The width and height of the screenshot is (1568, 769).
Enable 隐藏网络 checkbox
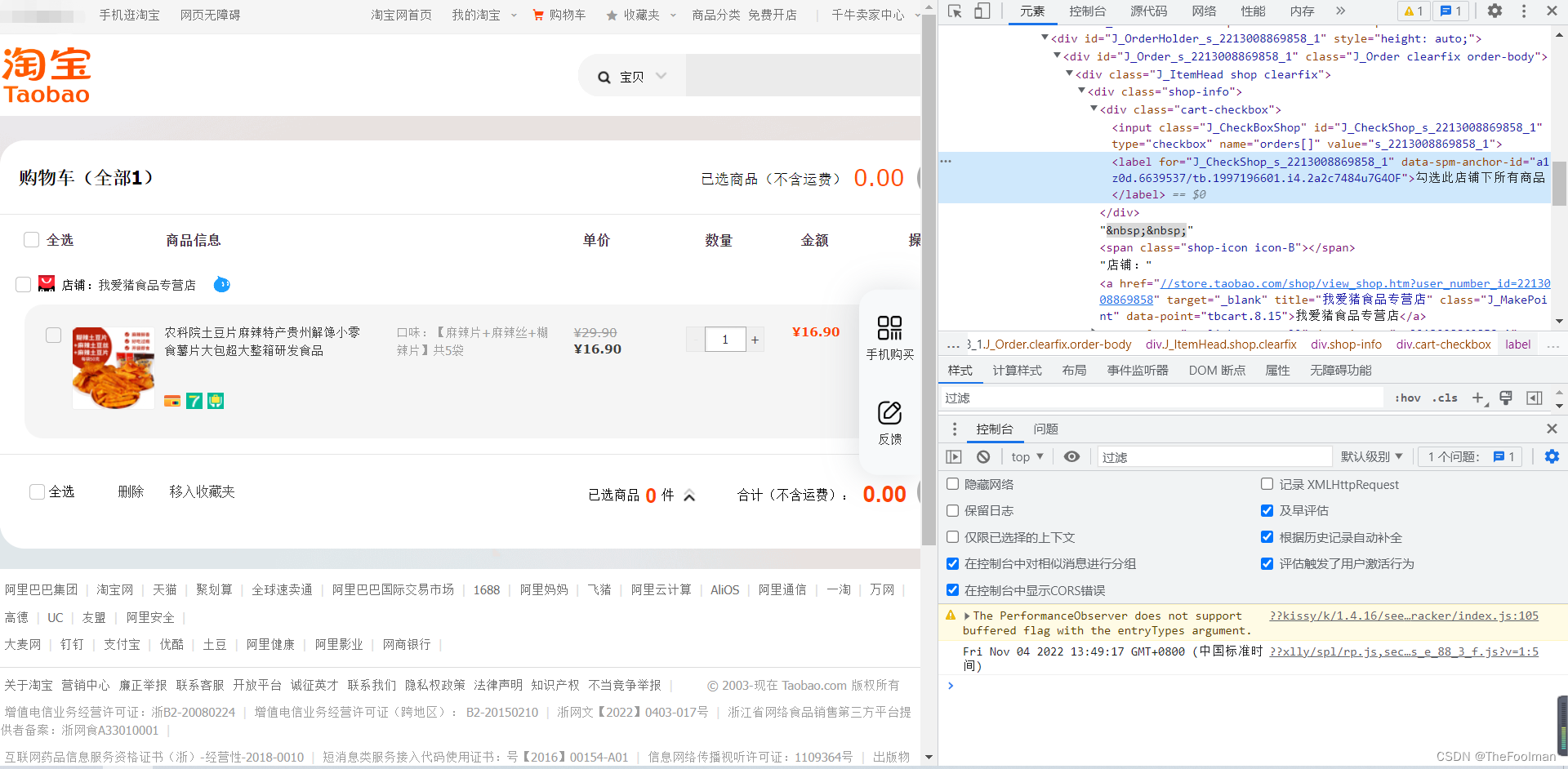[952, 484]
